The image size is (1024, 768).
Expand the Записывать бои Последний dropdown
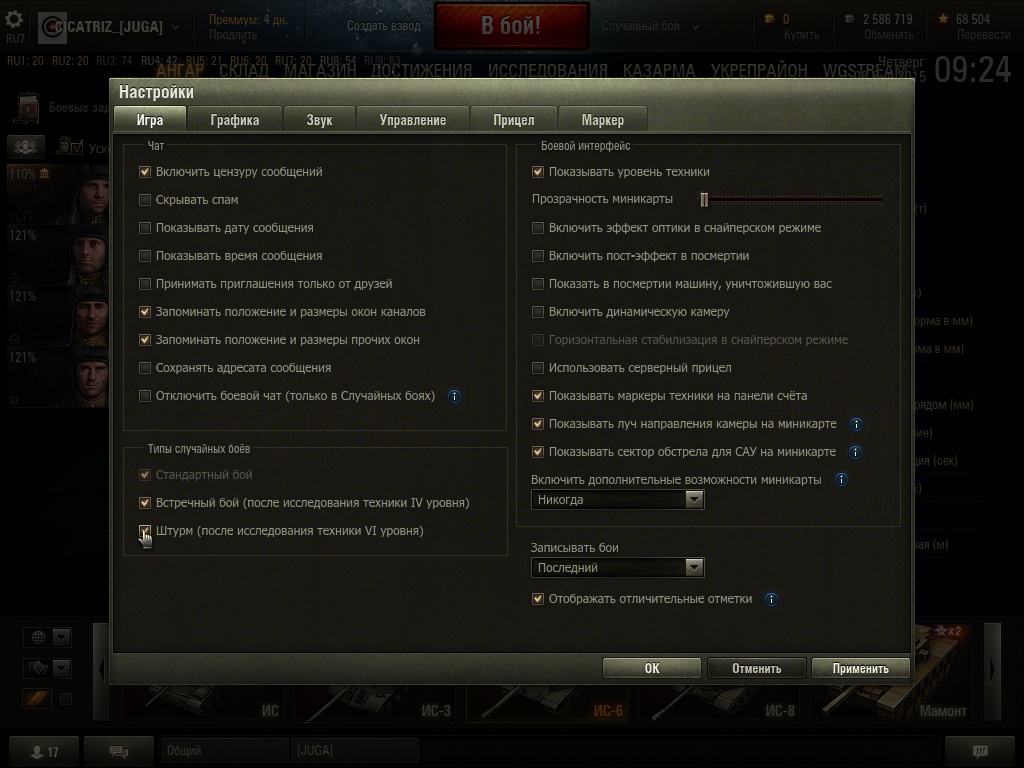617,568
